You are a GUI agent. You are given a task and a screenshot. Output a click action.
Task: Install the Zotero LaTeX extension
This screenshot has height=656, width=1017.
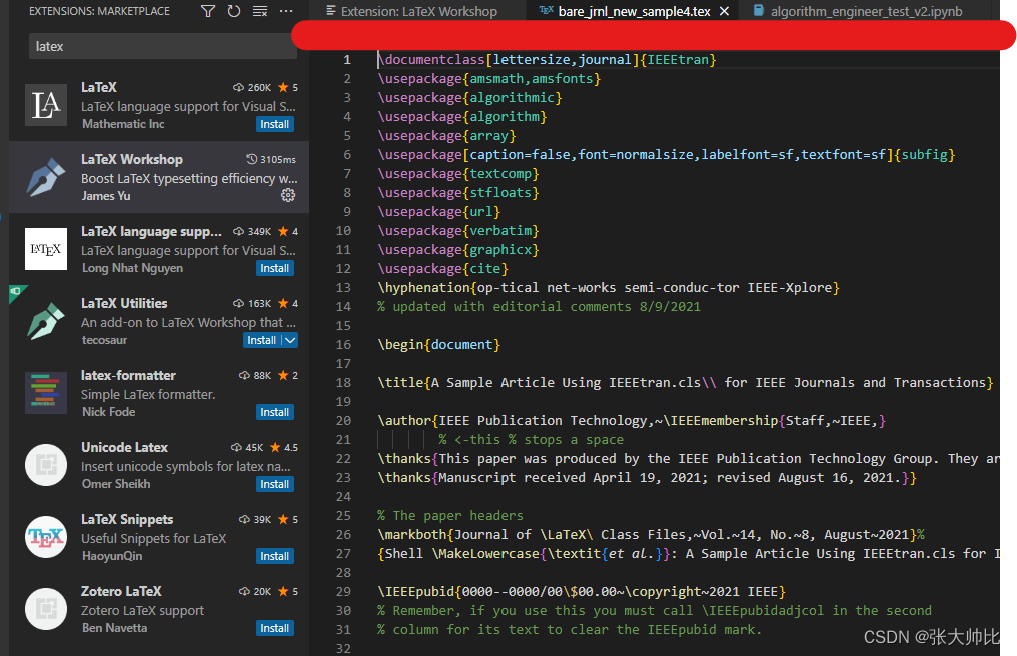tap(274, 628)
